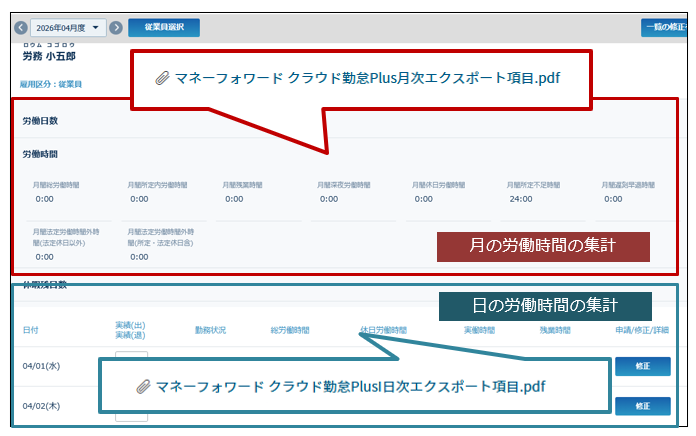Click the 雇用区分：従業員 label
Image resolution: width=696 pixels, height=436 pixels.
pos(51,84)
